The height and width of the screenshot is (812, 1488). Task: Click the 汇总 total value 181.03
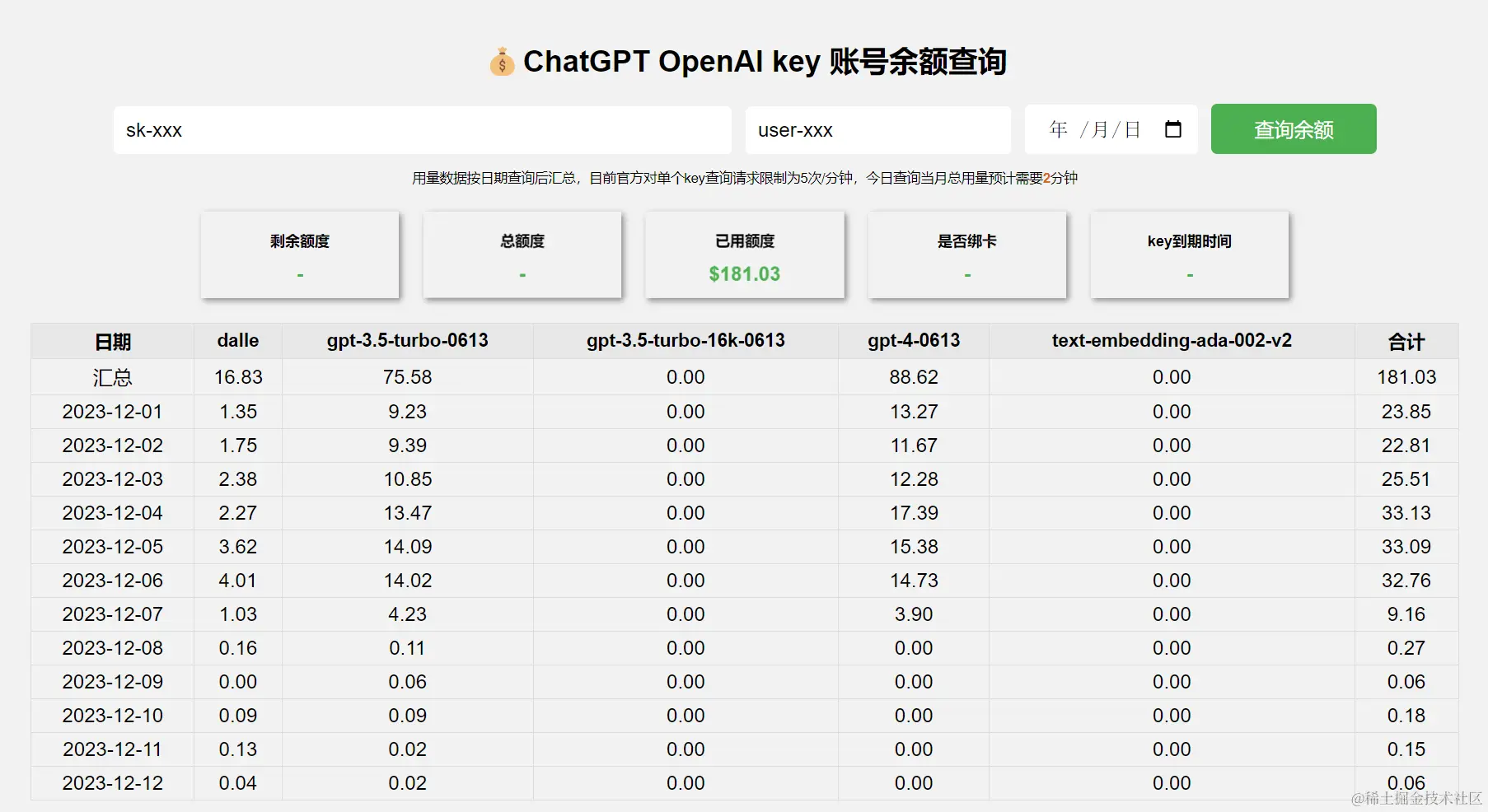[1406, 377]
